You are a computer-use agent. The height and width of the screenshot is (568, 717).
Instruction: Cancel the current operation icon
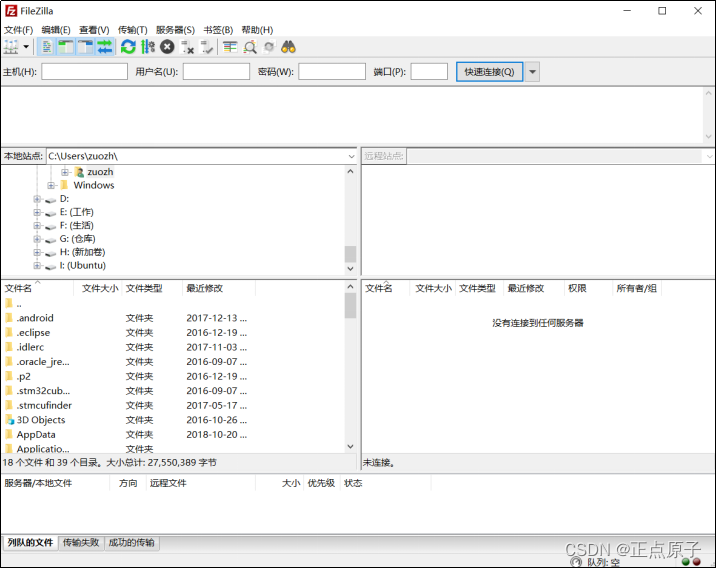[167, 47]
